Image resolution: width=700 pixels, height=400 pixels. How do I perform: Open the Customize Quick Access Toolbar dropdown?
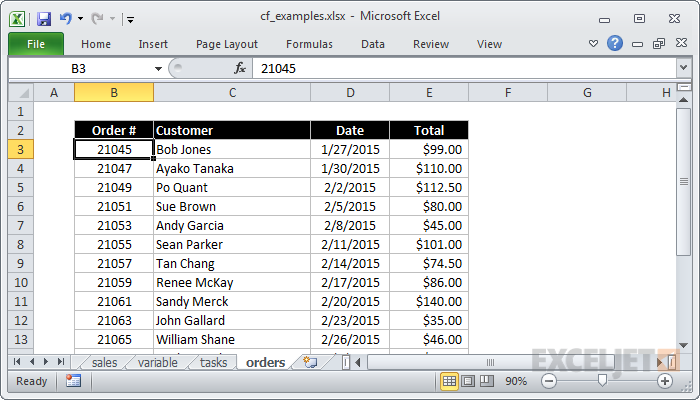[x=130, y=19]
